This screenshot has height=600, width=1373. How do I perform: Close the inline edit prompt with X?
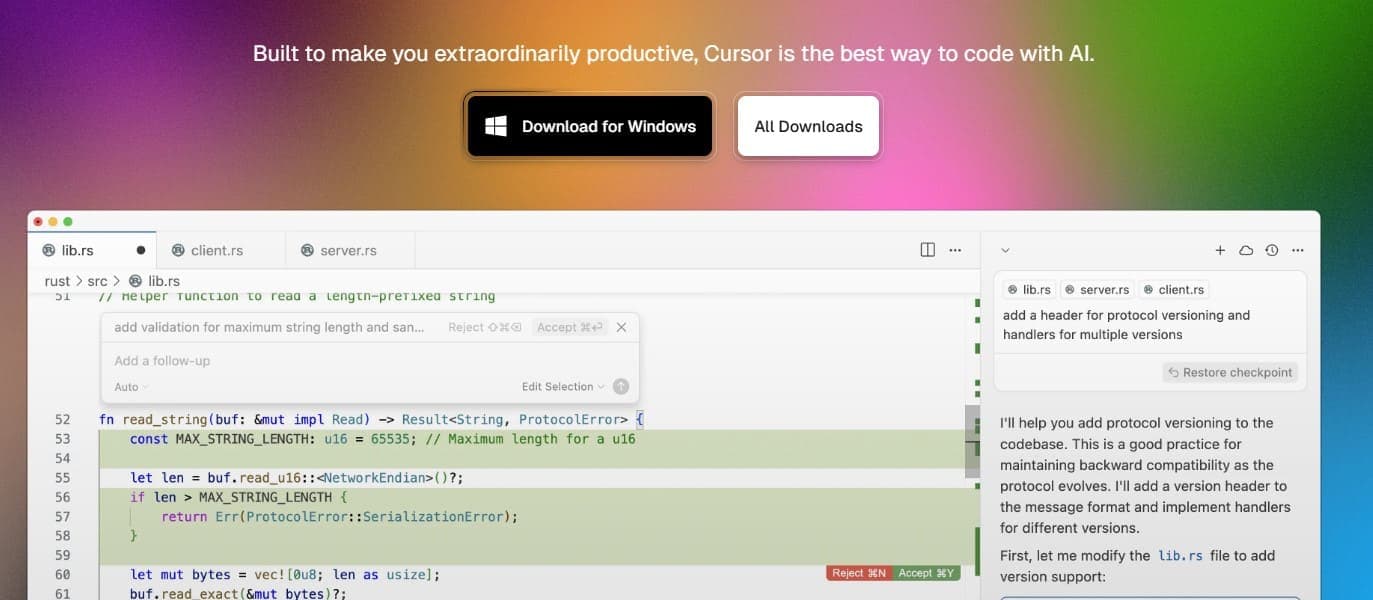pos(621,327)
